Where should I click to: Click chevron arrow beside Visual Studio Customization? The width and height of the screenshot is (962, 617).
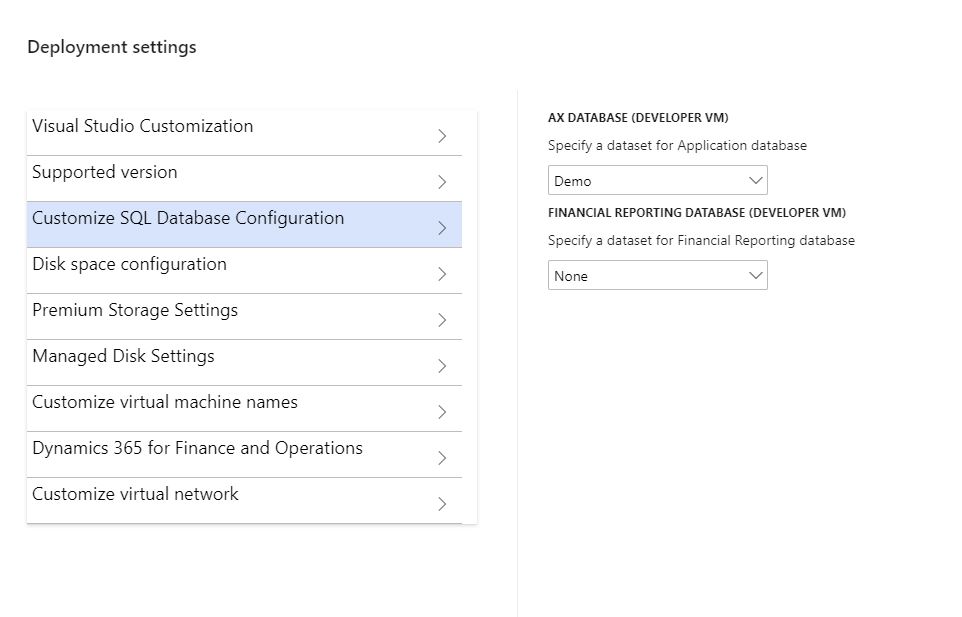click(x=442, y=136)
